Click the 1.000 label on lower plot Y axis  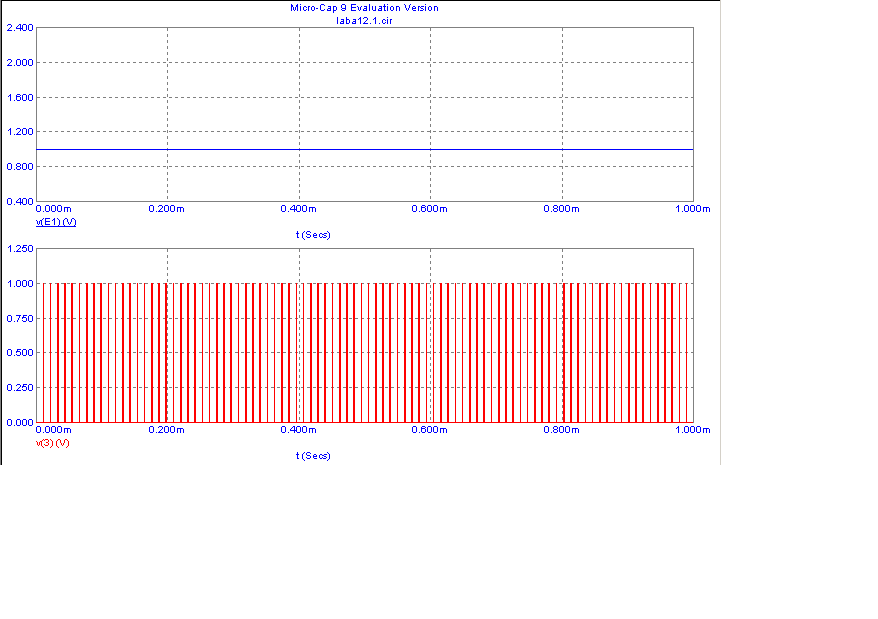pos(20,283)
